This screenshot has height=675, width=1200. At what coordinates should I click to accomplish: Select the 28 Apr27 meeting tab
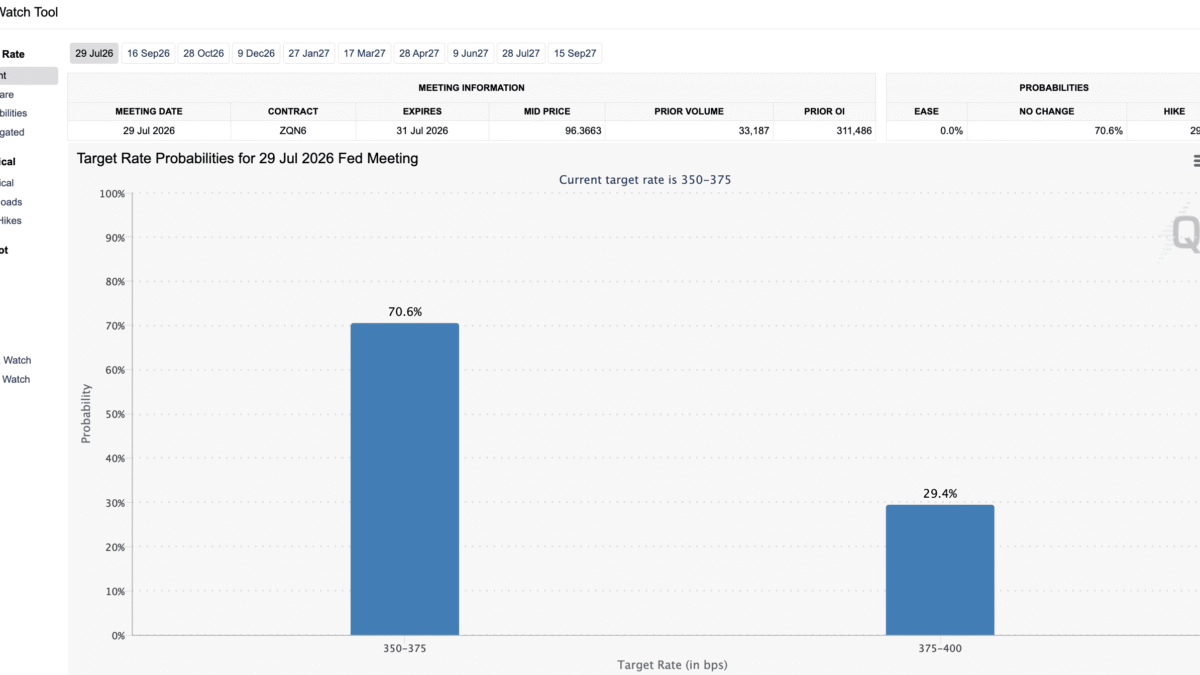pos(419,53)
